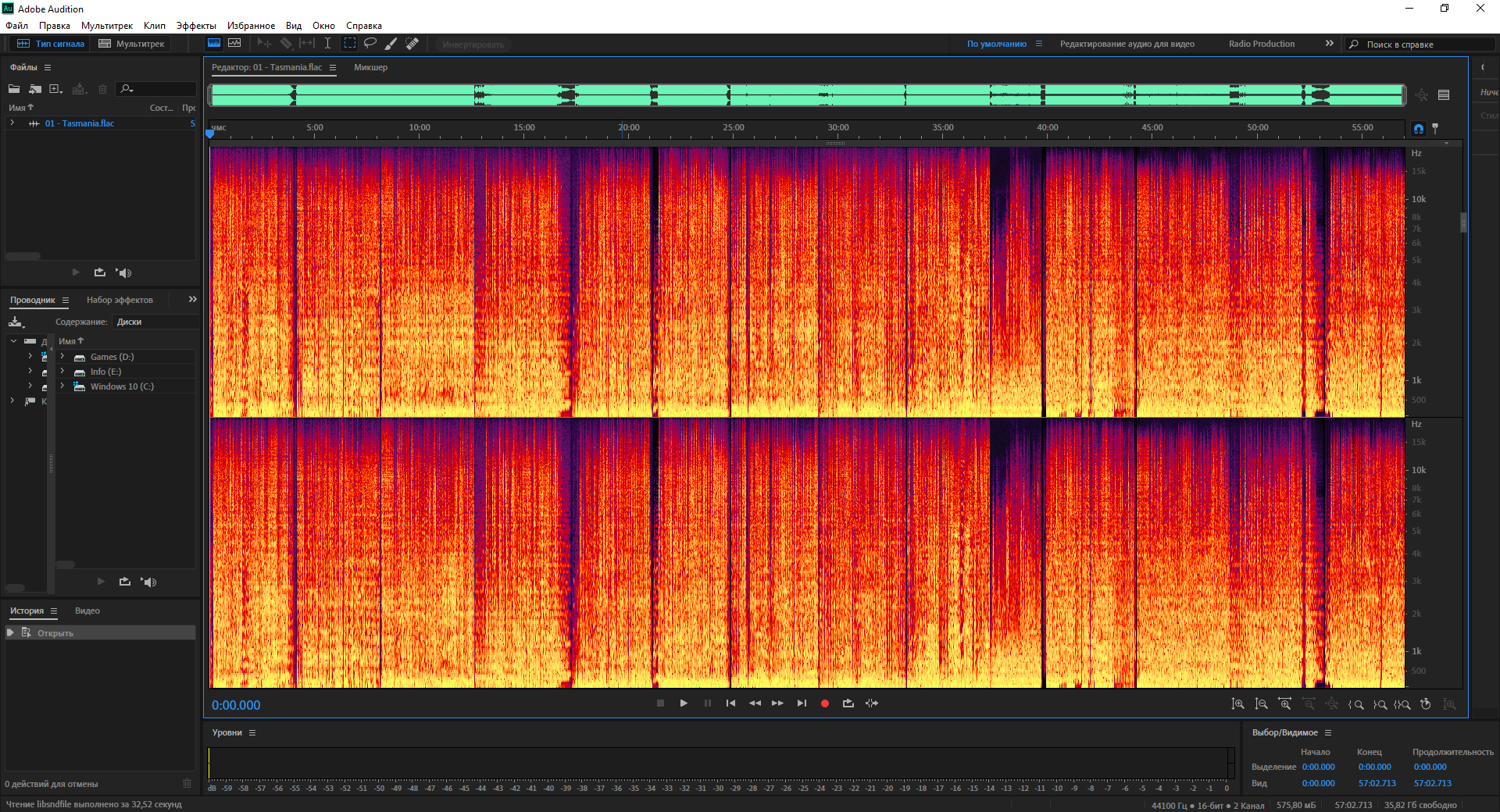Open the Содержание Диски dropdown
Image resolution: width=1500 pixels, height=812 pixels.
[x=155, y=322]
